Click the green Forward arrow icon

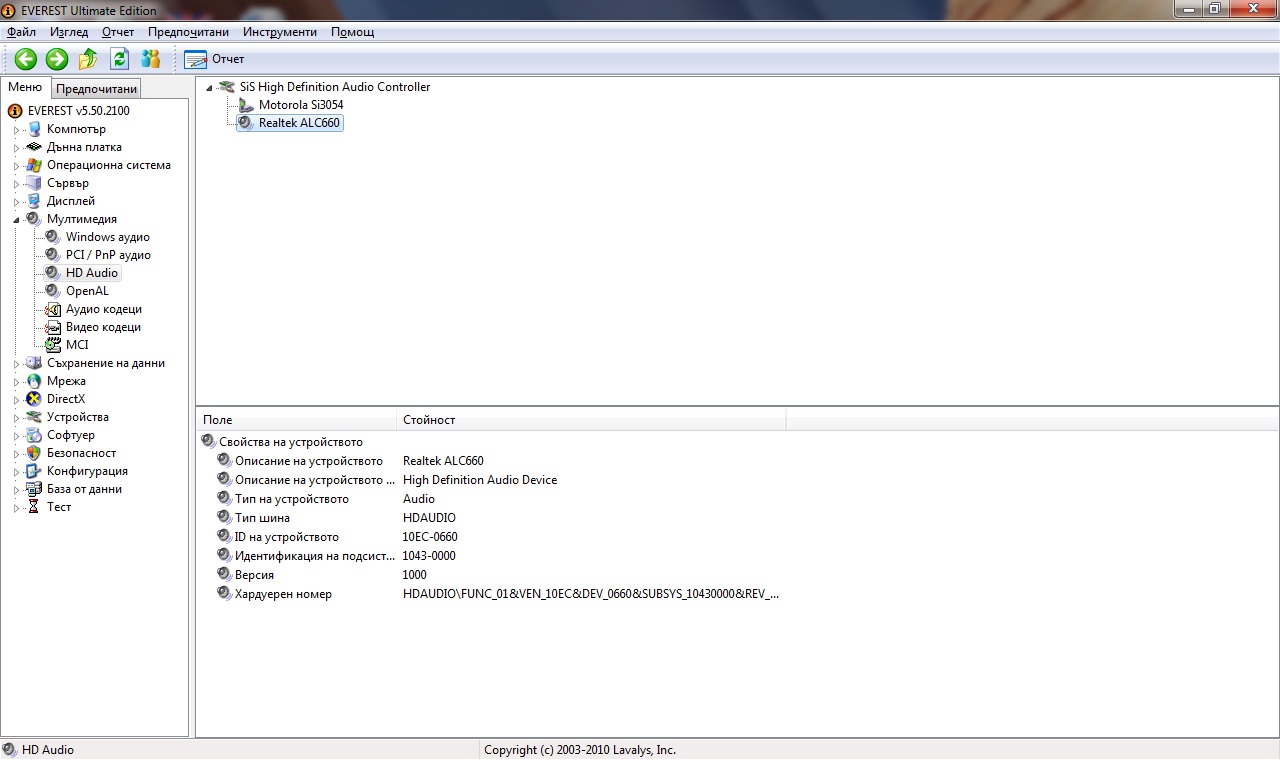[x=57, y=59]
